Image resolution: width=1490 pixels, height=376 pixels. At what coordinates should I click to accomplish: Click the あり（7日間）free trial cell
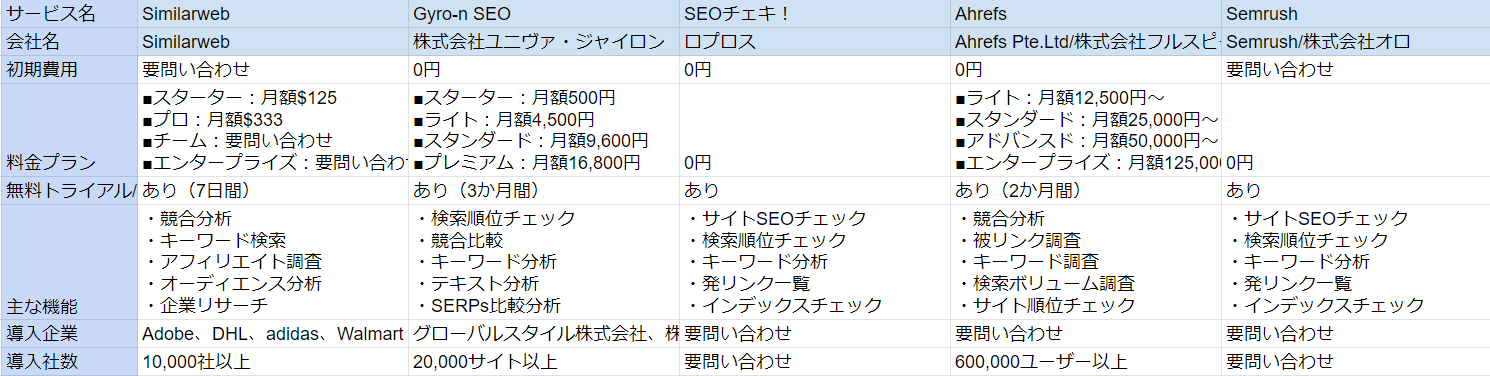(274, 190)
